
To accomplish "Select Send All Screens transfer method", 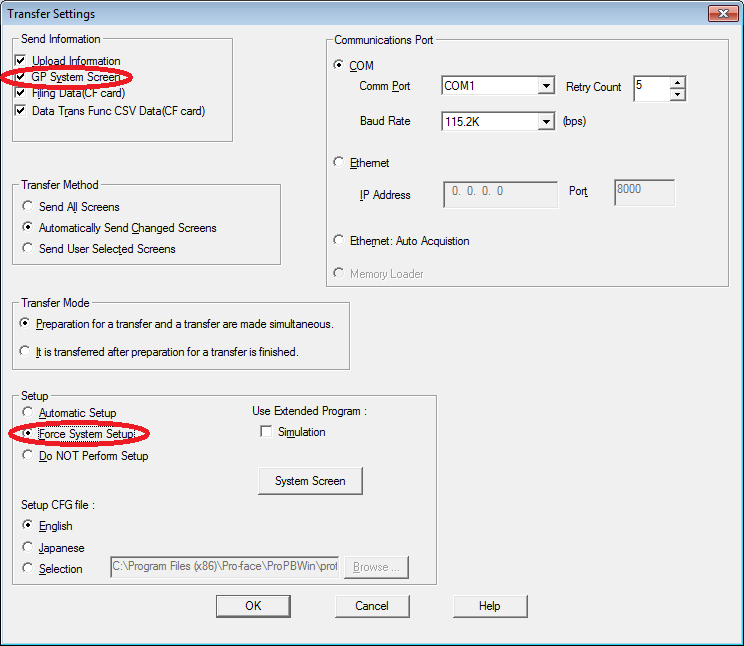I will [x=28, y=207].
